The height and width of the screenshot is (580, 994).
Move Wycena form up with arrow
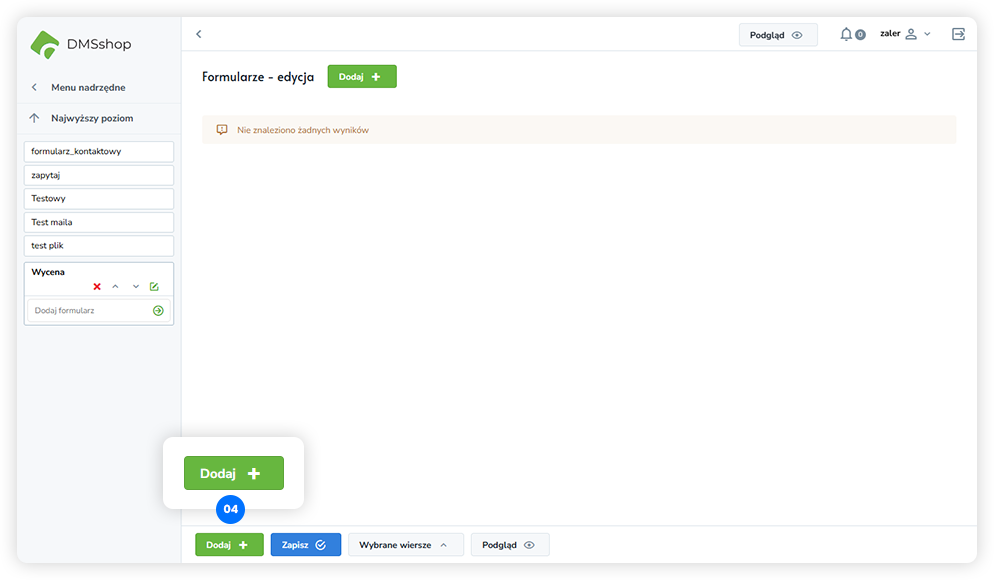pos(115,287)
